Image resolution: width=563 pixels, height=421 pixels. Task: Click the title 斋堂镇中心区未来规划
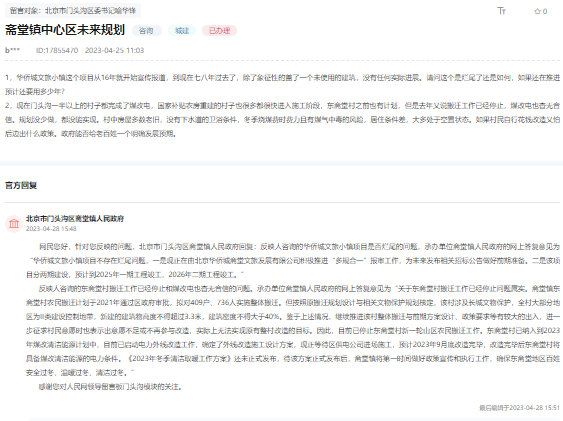point(65,30)
